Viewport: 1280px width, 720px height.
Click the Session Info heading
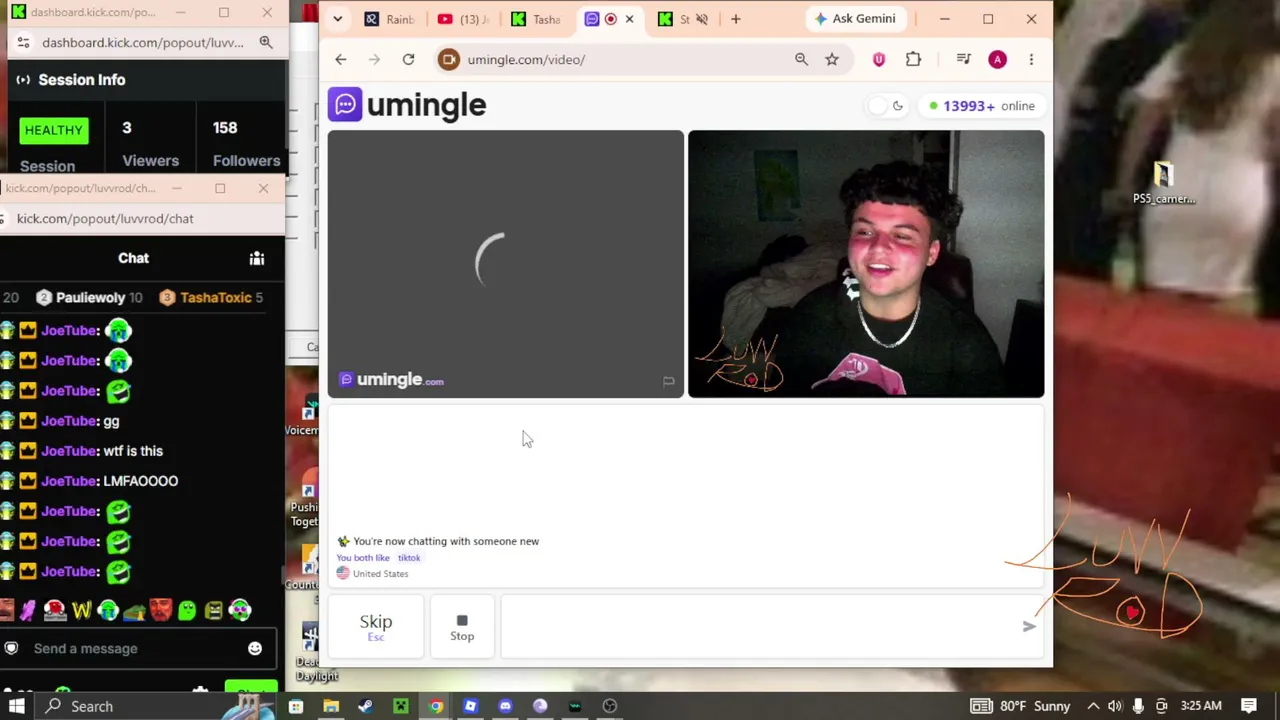pyautogui.click(x=82, y=80)
